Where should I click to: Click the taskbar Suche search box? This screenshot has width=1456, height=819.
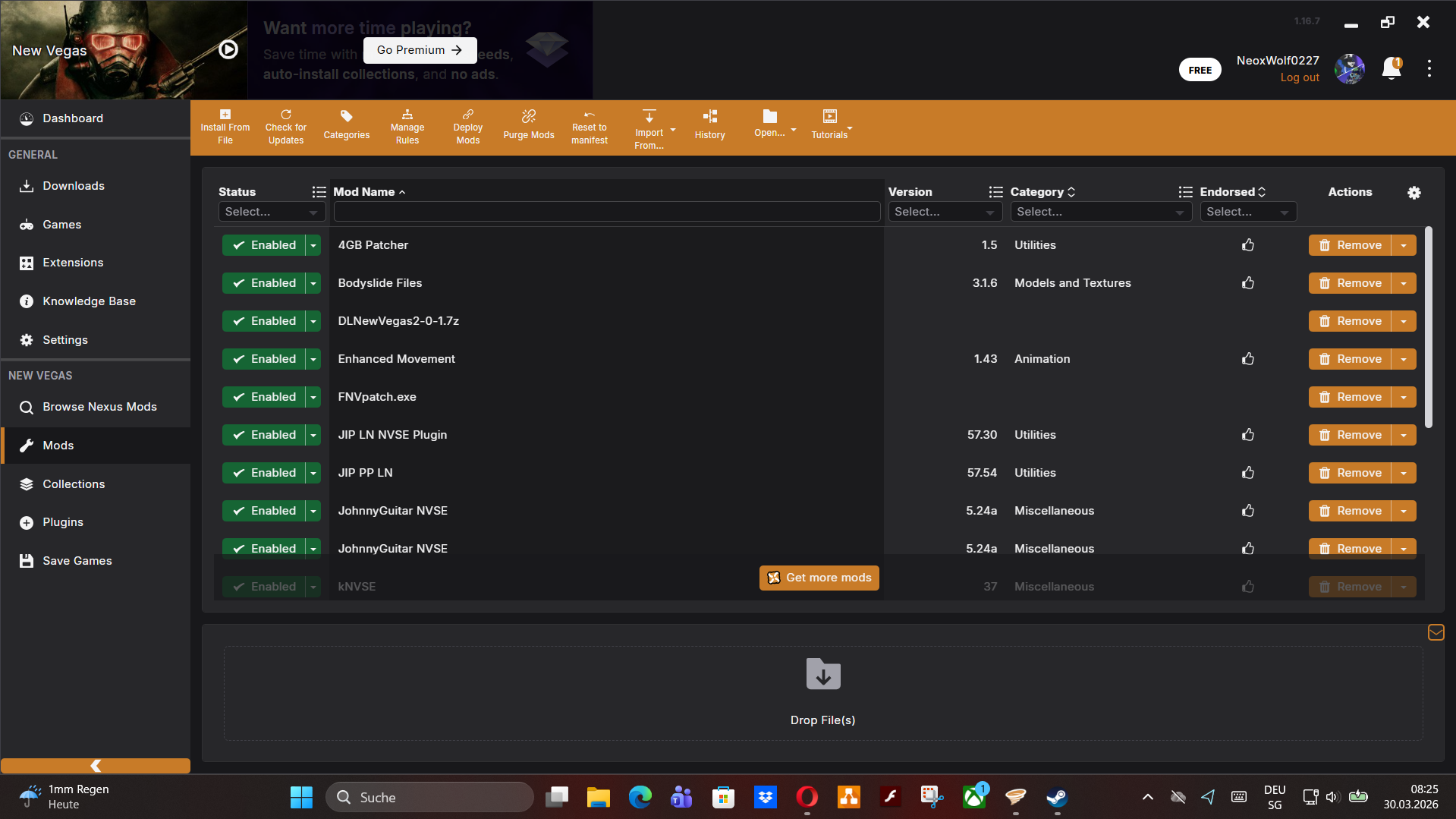pos(429,797)
